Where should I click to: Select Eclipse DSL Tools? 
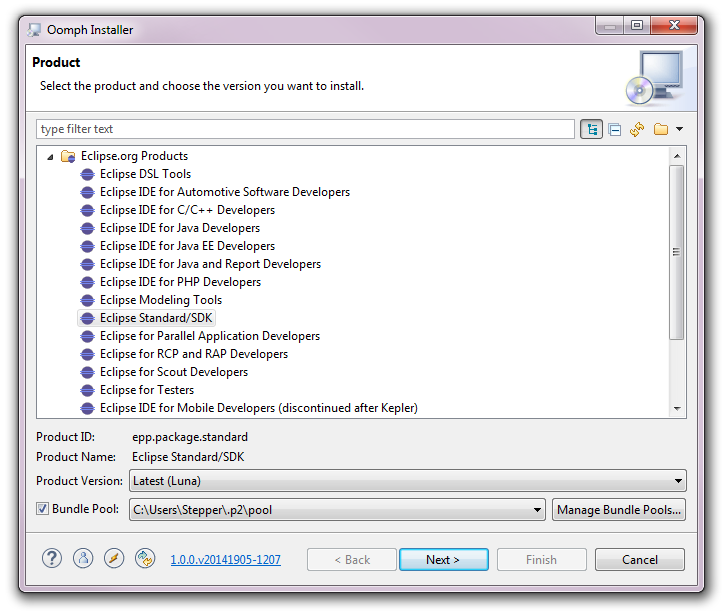point(145,174)
